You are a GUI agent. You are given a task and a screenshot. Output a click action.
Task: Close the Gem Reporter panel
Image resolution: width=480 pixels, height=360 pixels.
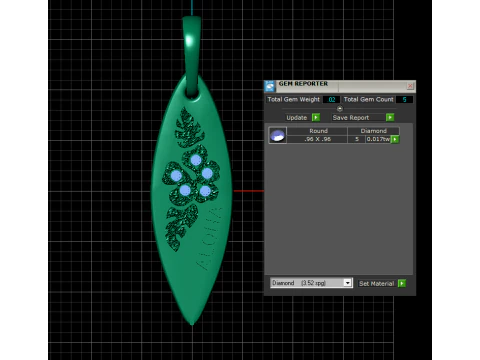410,86
